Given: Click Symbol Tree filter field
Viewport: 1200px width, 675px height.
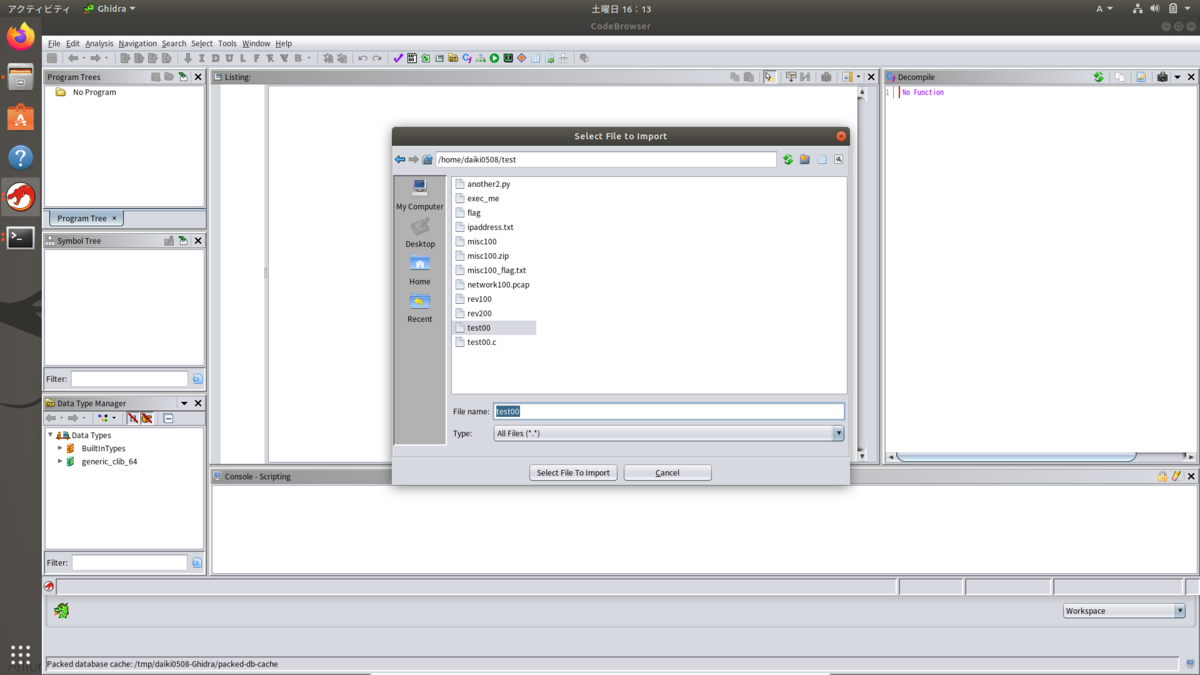Looking at the screenshot, I should click(x=129, y=379).
